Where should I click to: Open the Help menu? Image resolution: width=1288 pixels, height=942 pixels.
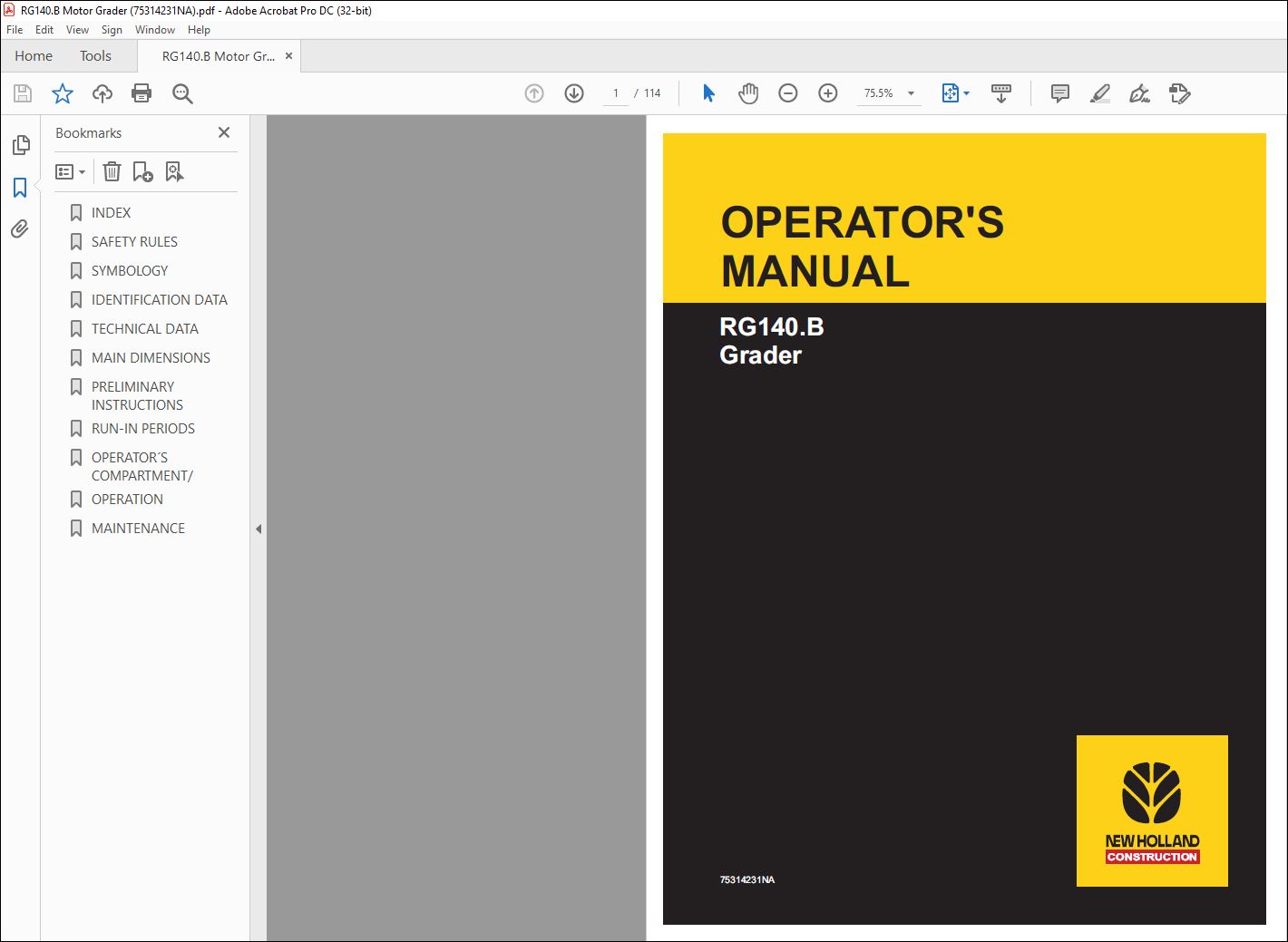199,30
